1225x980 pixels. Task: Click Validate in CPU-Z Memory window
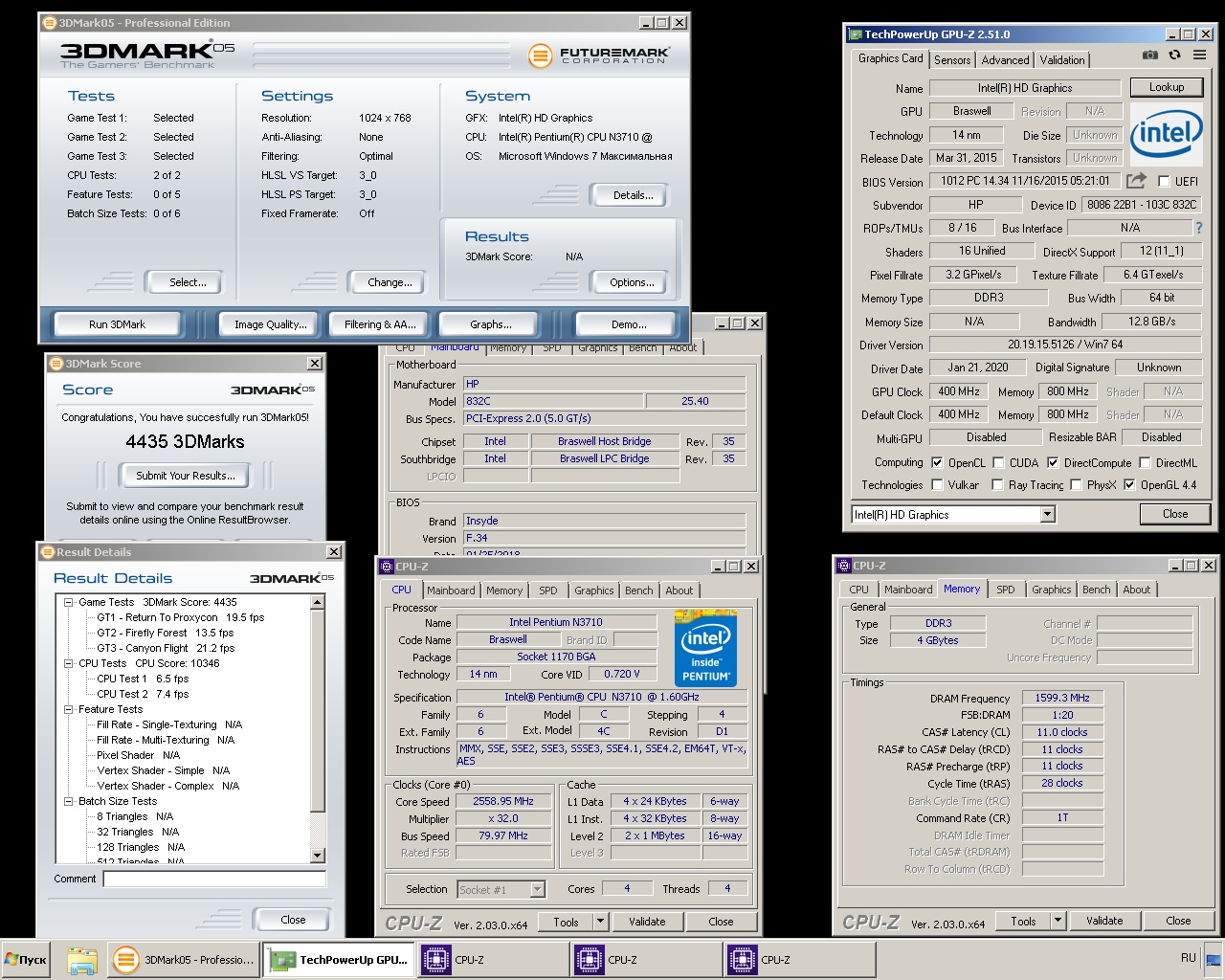pyautogui.click(x=1104, y=921)
